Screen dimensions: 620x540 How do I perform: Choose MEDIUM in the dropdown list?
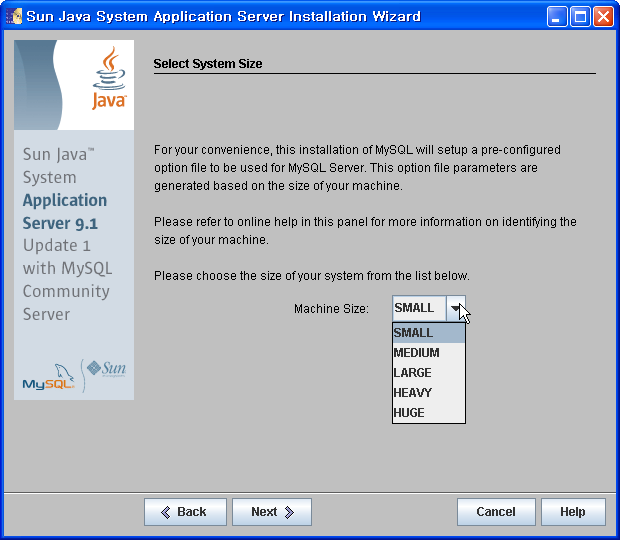pos(429,353)
